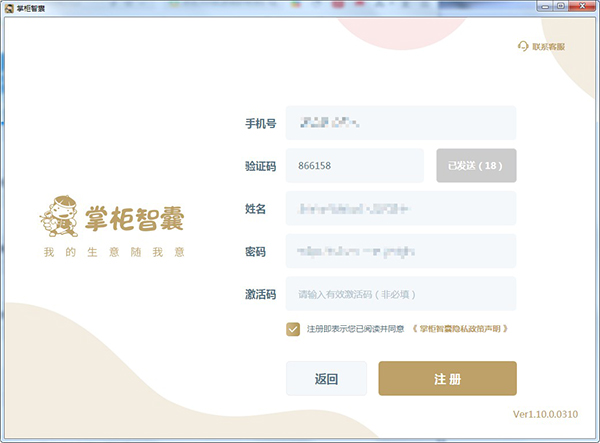Click the 注册即表示您已阅读并同意 text

click(355, 329)
